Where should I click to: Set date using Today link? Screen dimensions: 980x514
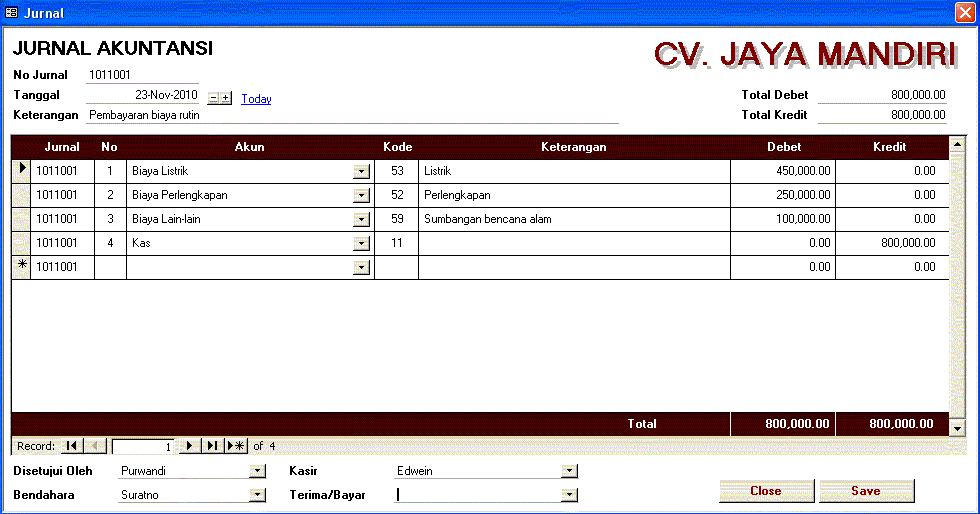[x=256, y=99]
